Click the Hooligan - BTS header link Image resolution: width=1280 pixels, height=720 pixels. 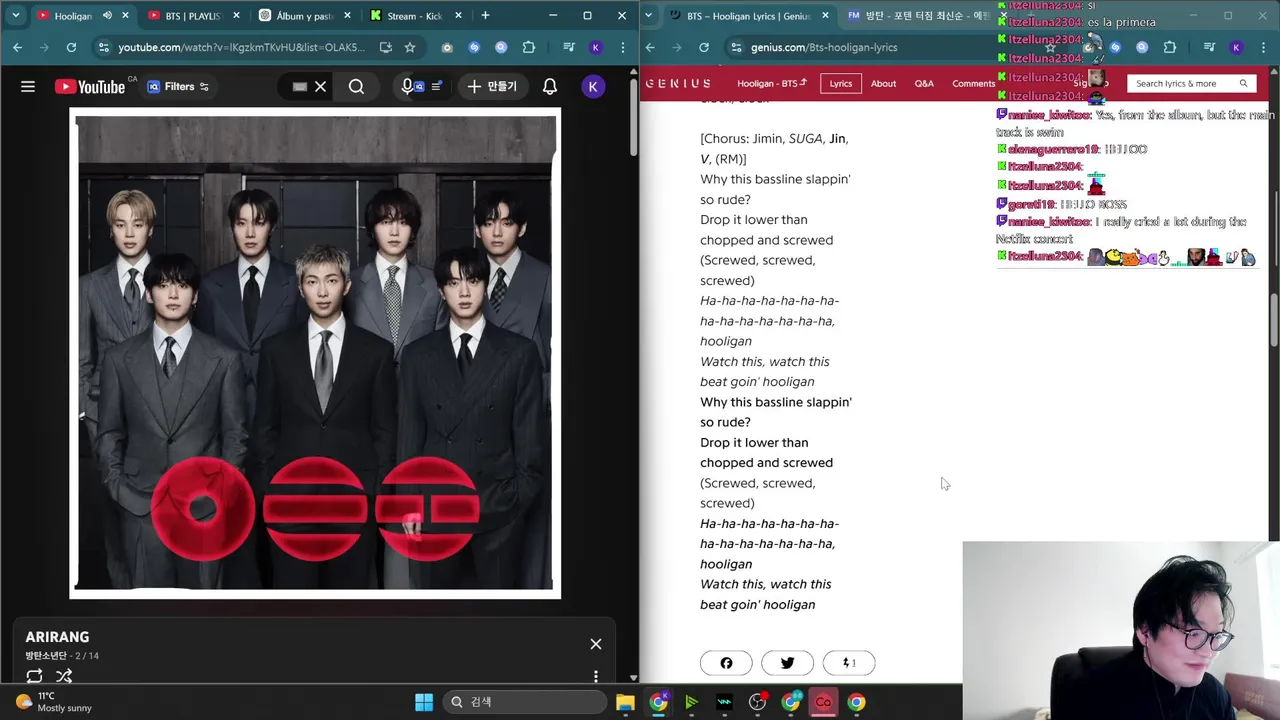coord(771,83)
